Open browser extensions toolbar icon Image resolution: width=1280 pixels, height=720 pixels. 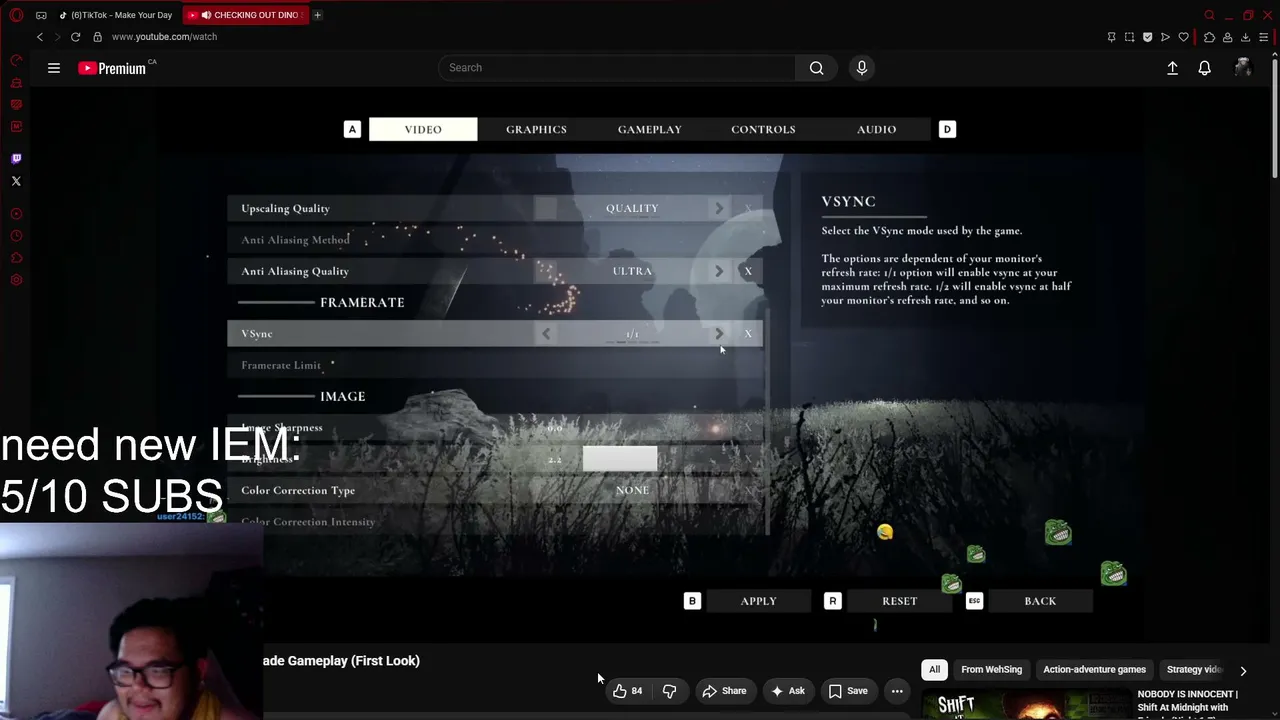(1209, 37)
